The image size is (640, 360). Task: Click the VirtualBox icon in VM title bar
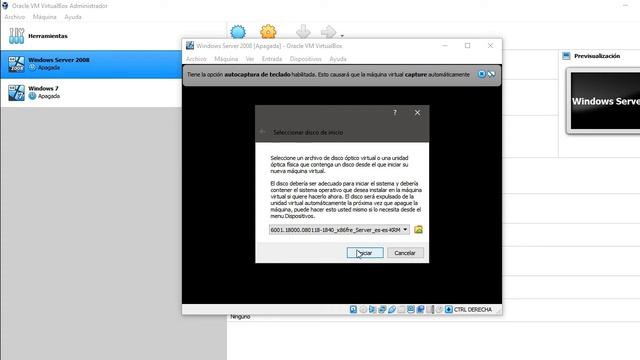point(190,45)
